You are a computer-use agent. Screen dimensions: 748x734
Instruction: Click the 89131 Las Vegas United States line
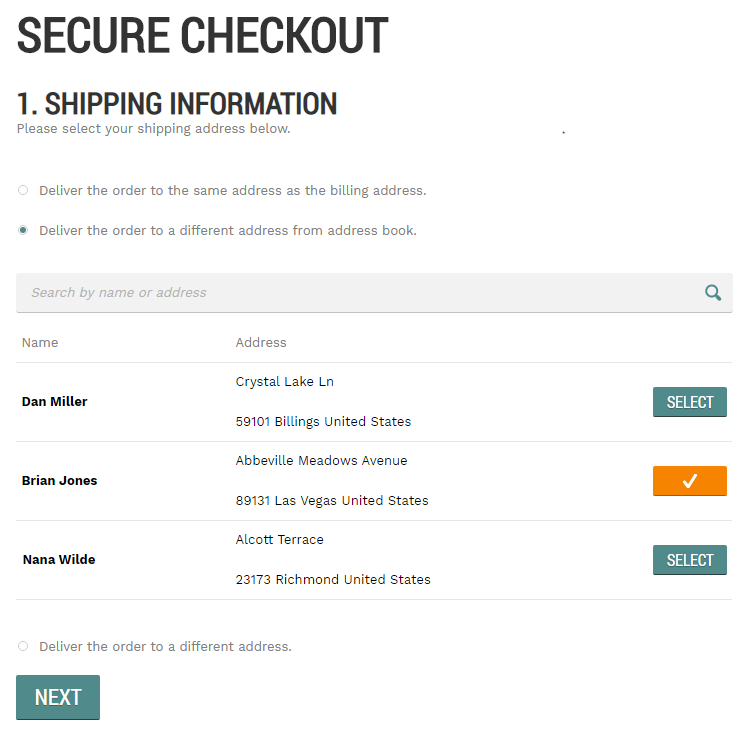click(332, 501)
